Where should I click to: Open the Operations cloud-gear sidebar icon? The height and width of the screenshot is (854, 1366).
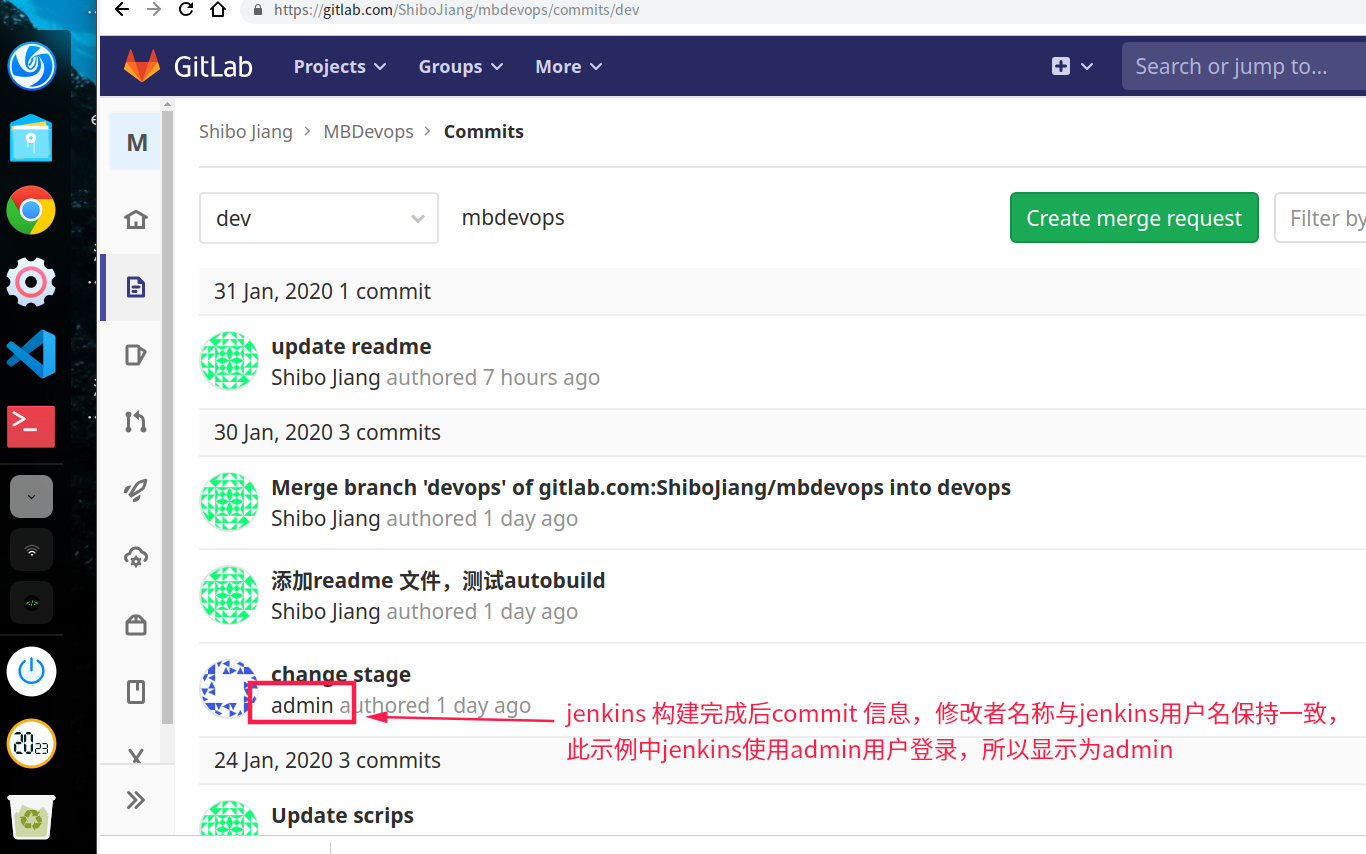click(x=136, y=557)
